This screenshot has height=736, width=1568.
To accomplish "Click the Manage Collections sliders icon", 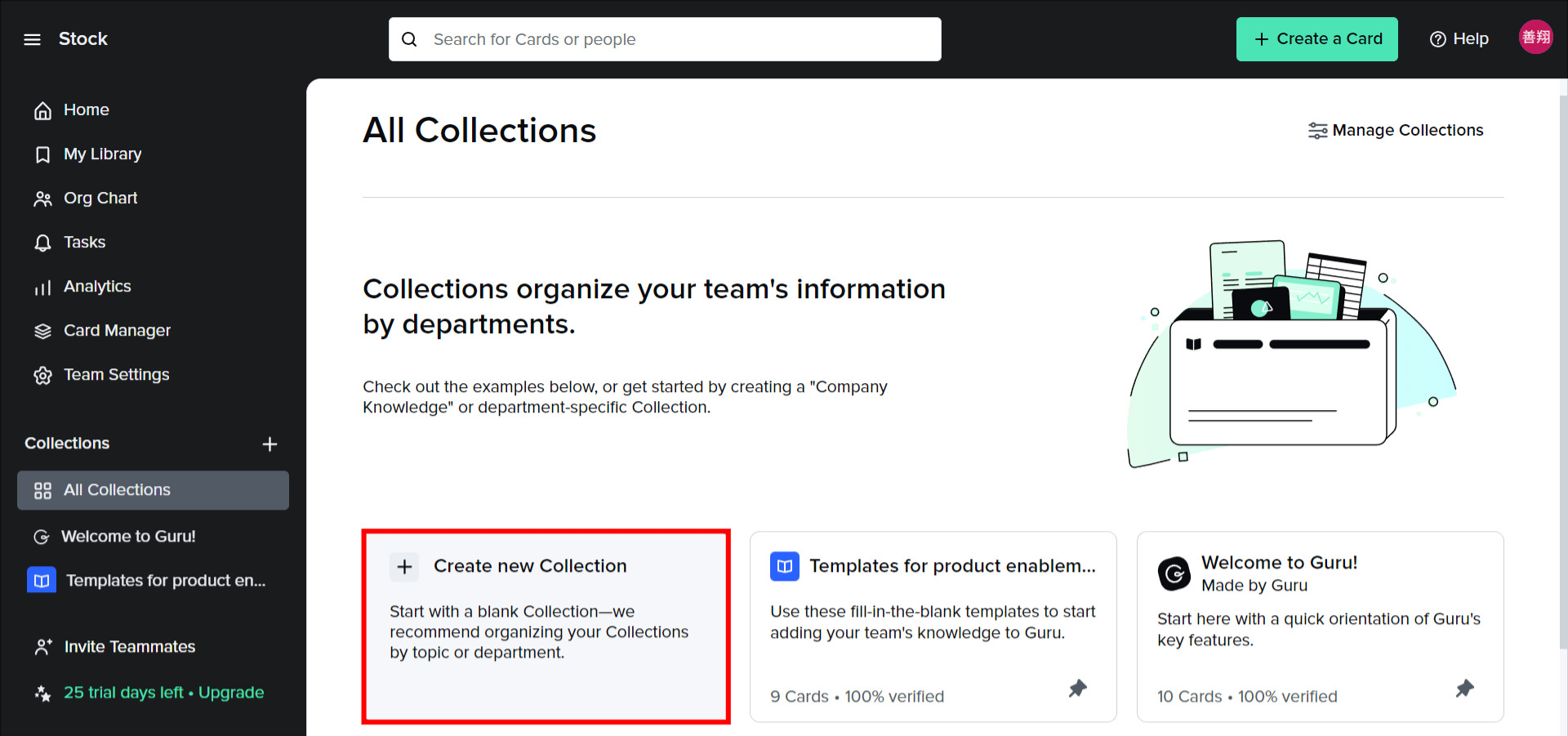I will pyautogui.click(x=1317, y=131).
